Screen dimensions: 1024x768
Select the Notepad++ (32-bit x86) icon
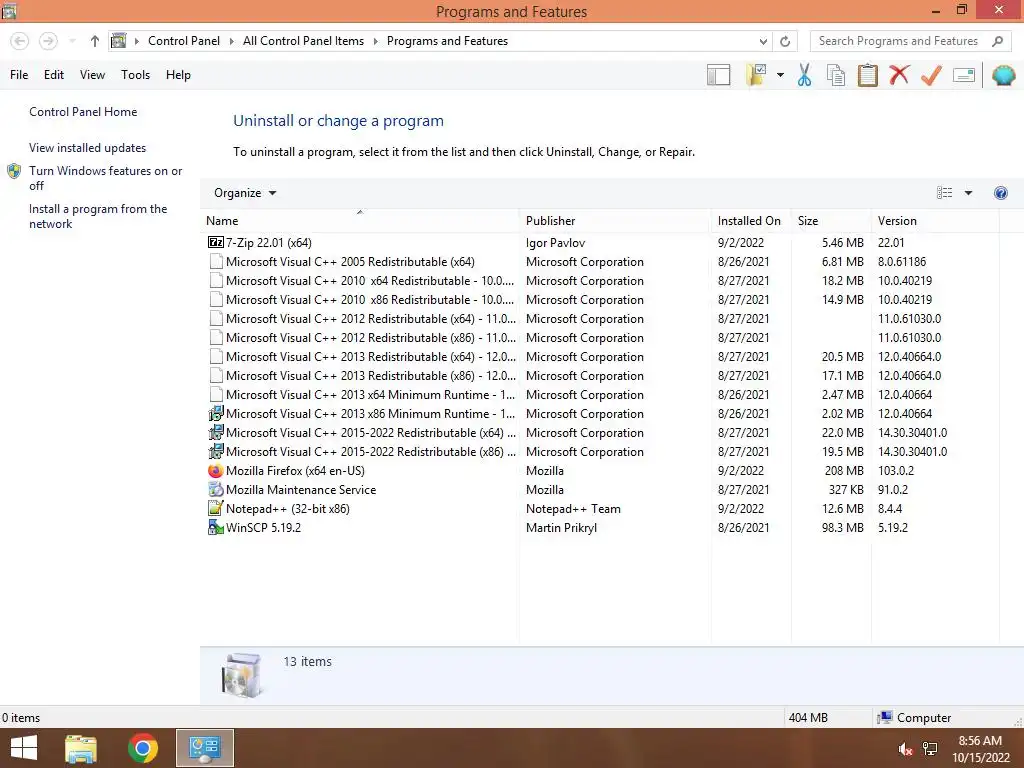pyautogui.click(x=216, y=508)
